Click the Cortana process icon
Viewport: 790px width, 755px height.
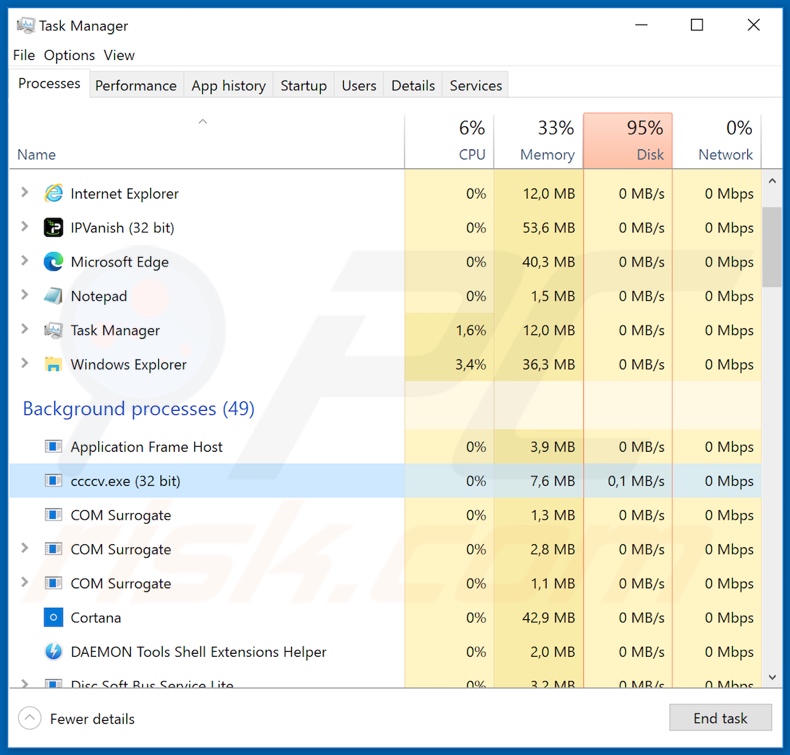click(53, 617)
